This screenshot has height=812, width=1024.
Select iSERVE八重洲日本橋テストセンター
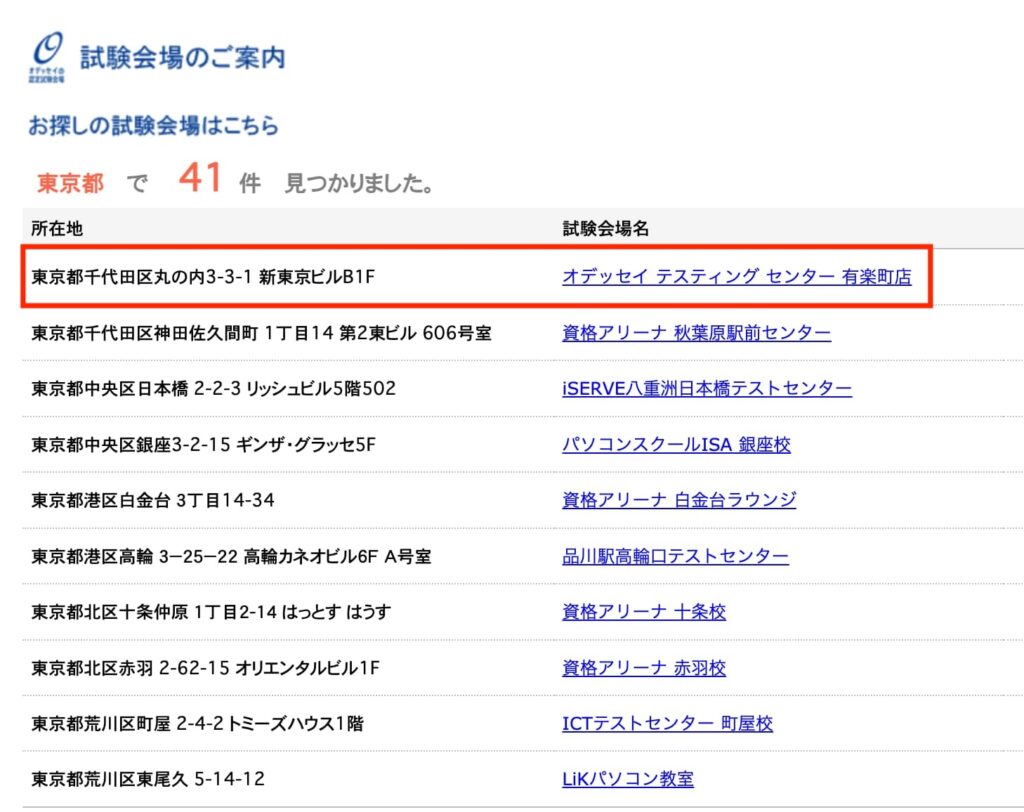706,389
